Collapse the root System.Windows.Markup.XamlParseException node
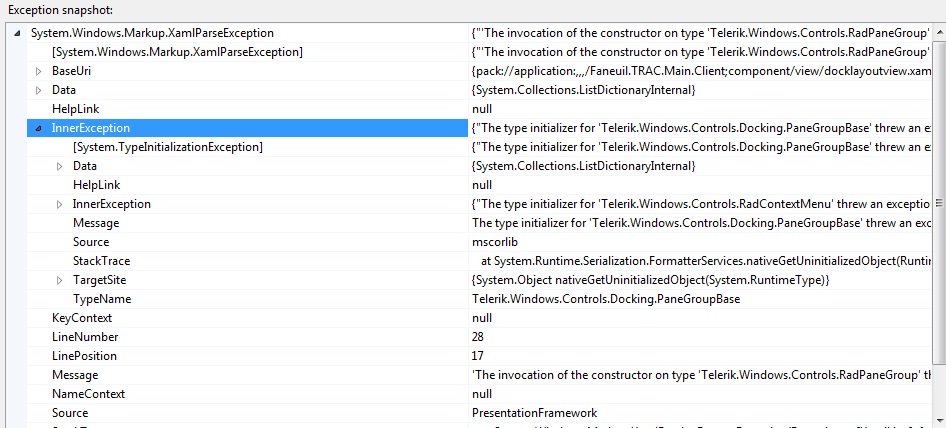946x428 pixels. (x=19, y=33)
